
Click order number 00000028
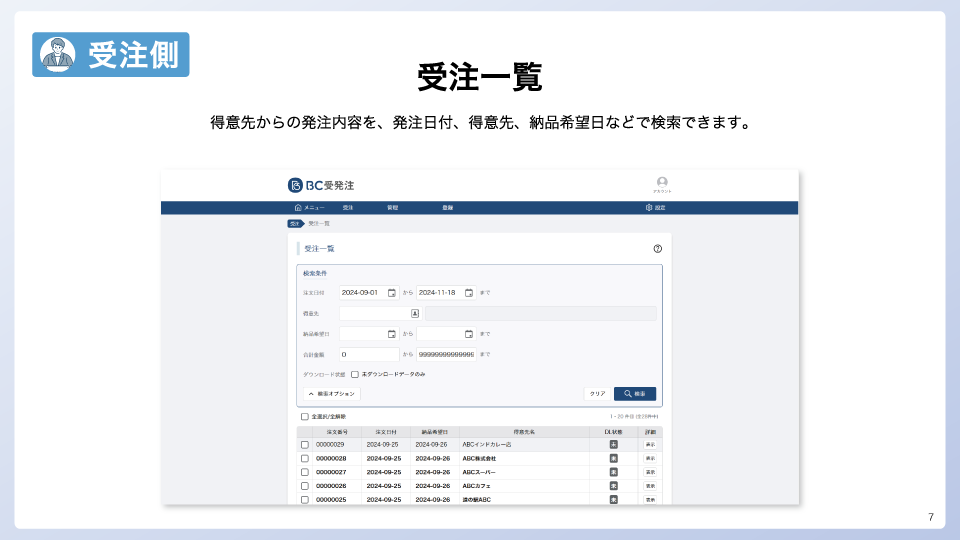tap(331, 459)
